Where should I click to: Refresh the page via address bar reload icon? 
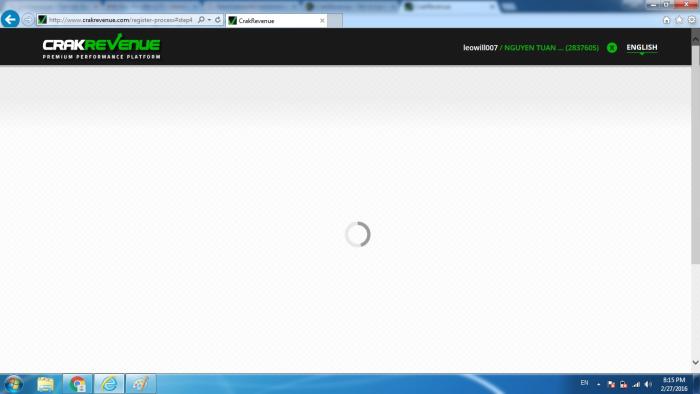pyautogui.click(x=218, y=20)
